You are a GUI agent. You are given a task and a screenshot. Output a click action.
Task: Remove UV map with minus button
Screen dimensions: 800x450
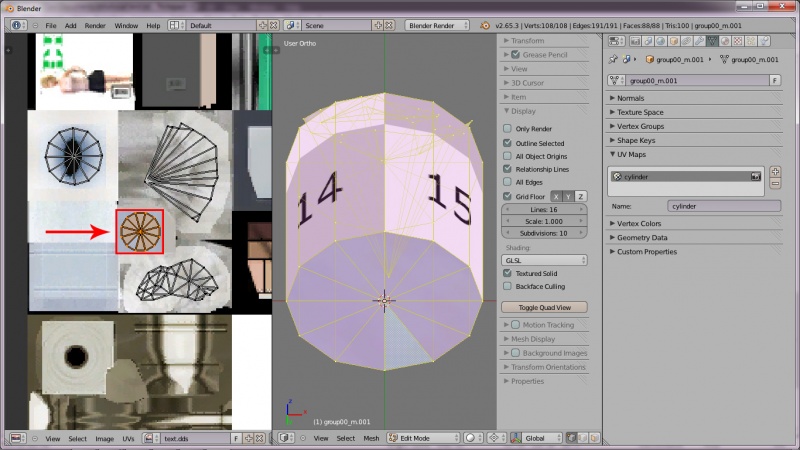coord(775,184)
